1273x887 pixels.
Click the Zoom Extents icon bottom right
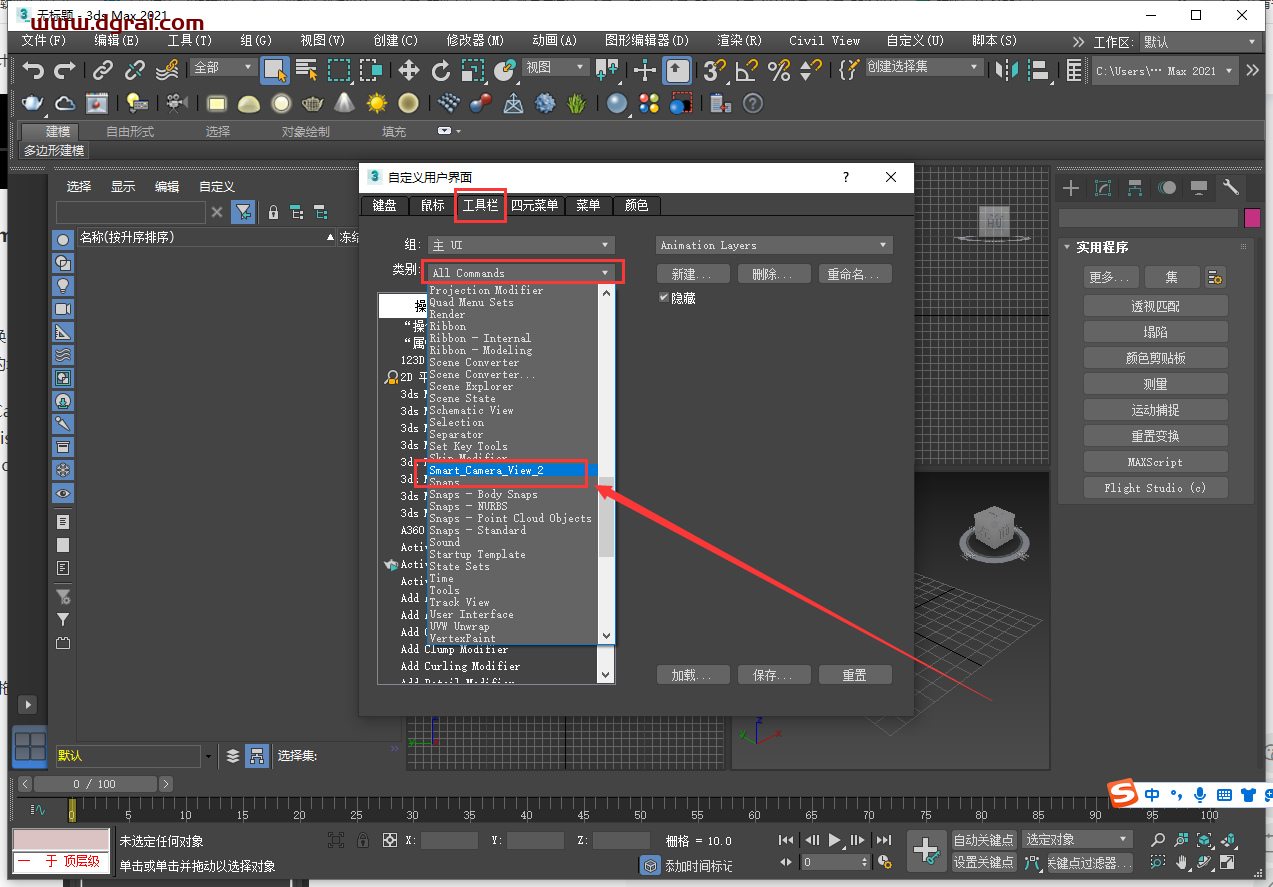click(1204, 841)
